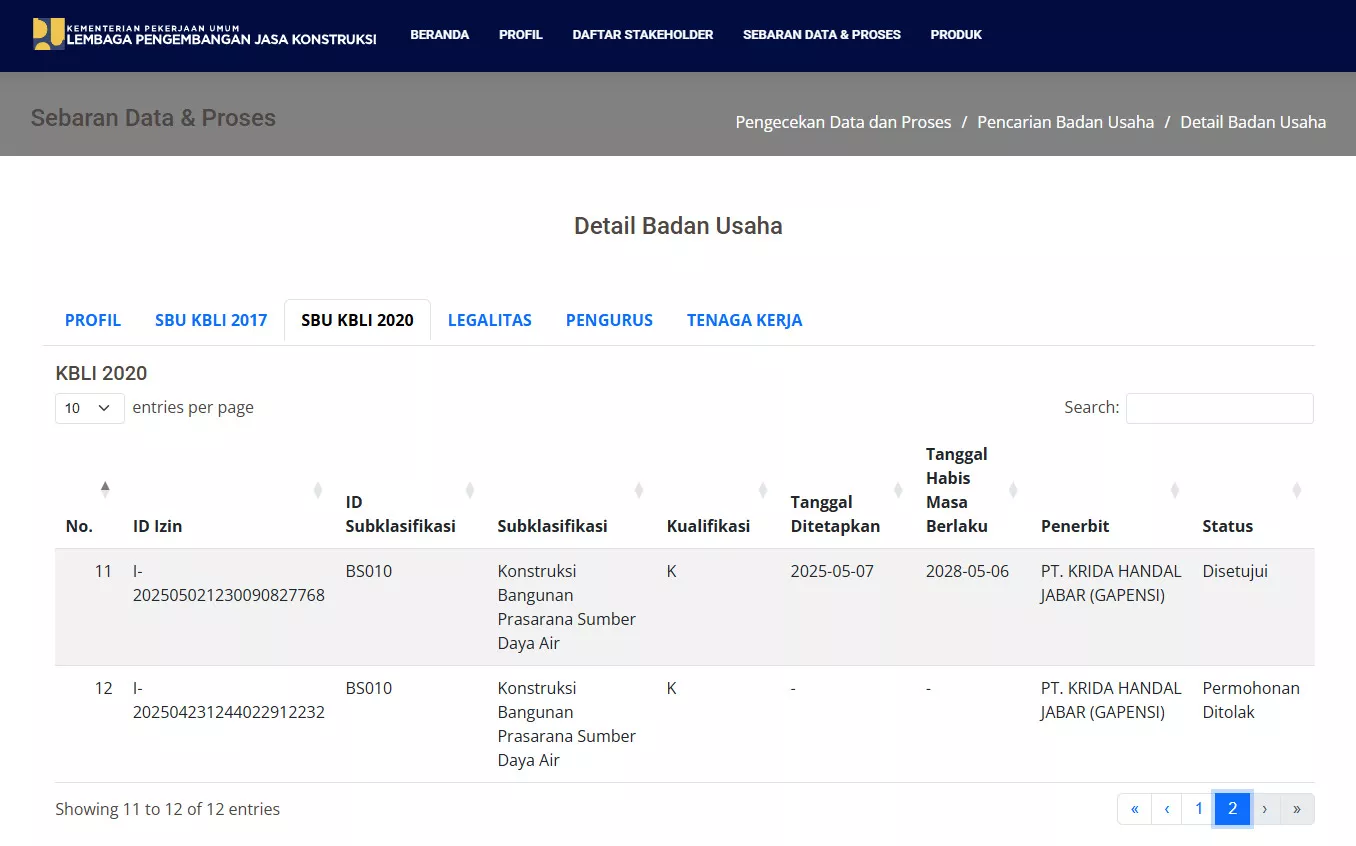Click the active page 2 button
Viewport: 1356px width, 846px height.
(x=1233, y=809)
